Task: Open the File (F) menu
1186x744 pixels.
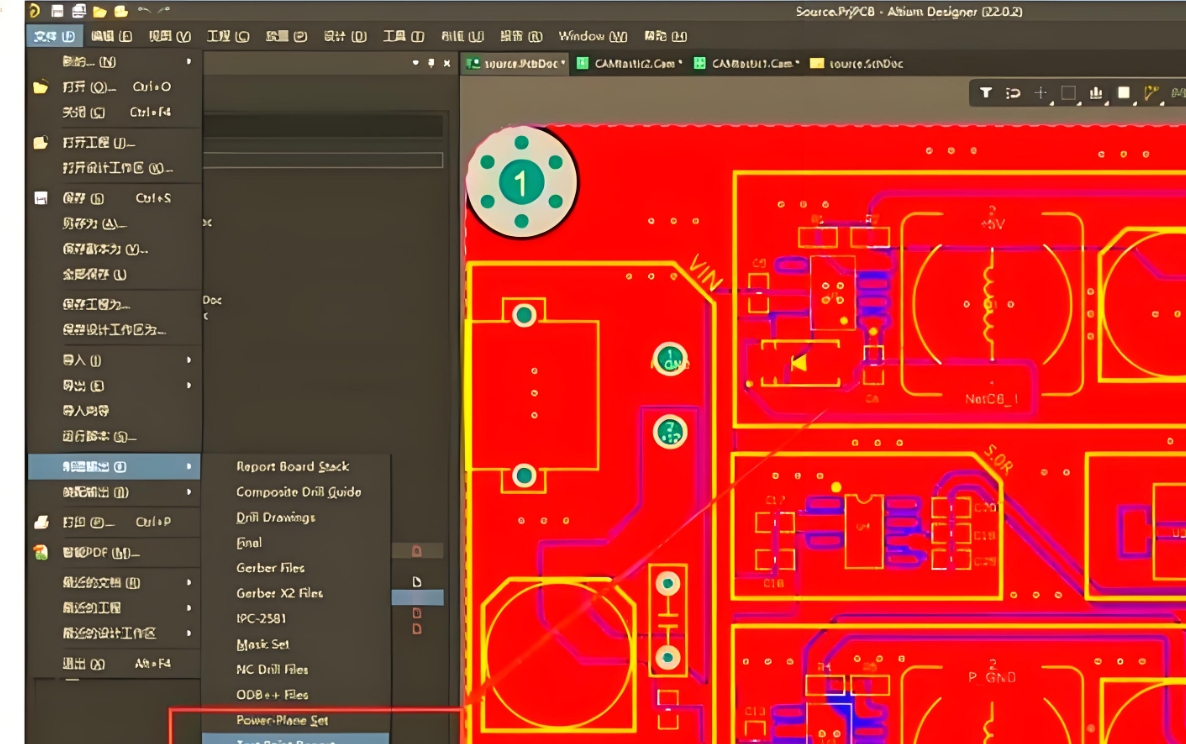Action: 54,36
